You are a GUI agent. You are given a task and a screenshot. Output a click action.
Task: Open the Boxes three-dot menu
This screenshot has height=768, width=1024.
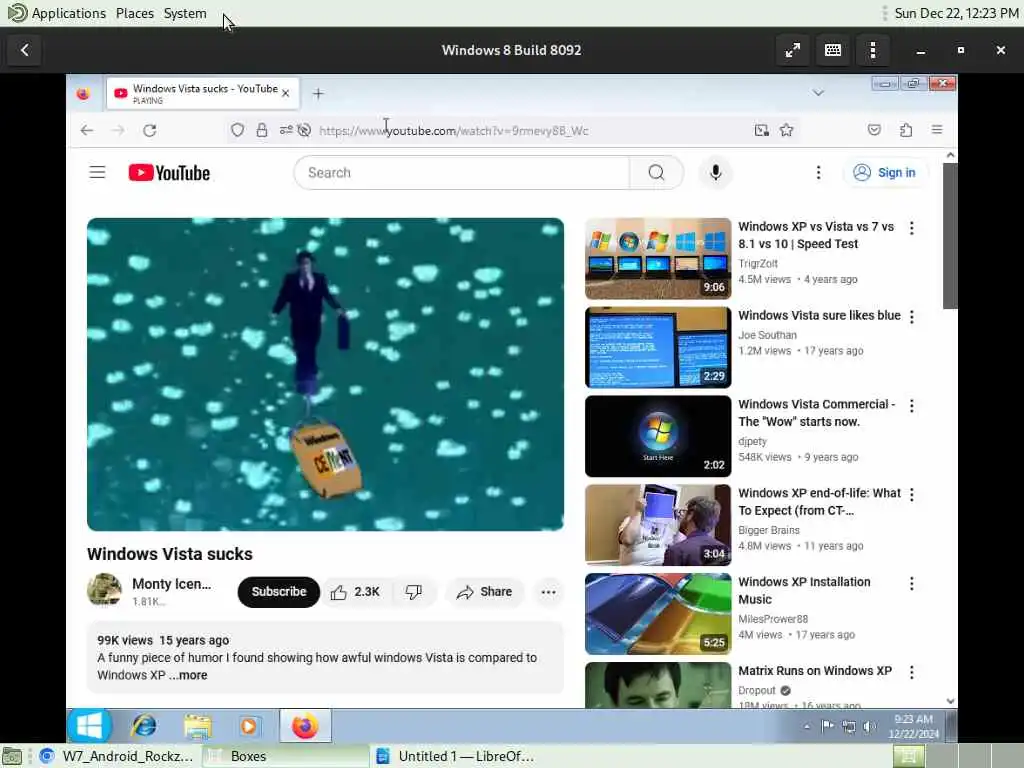873,50
